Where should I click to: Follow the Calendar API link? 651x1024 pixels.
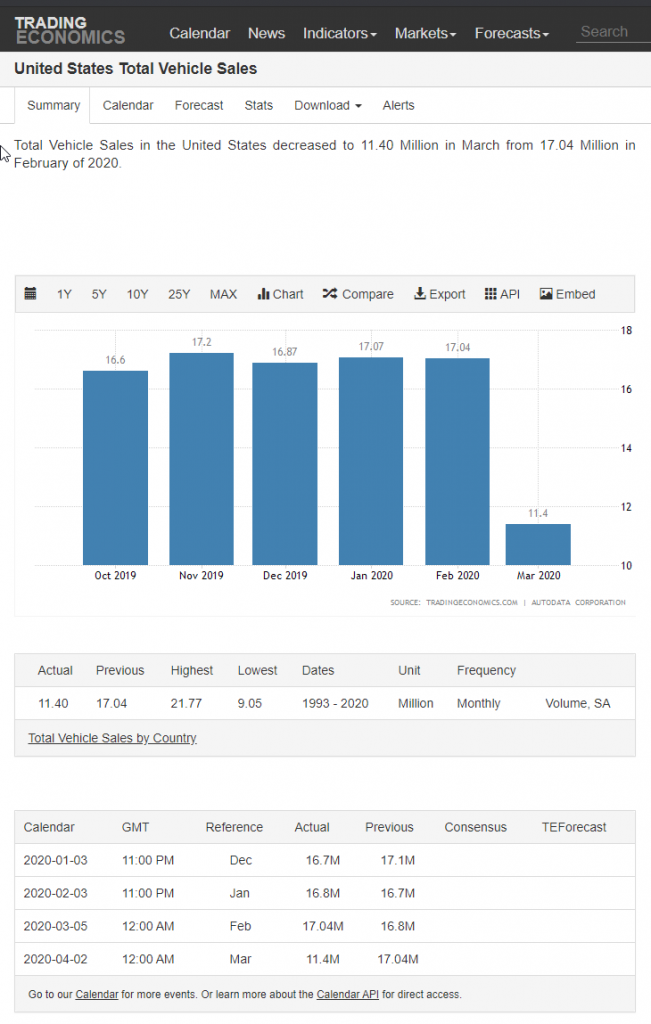(347, 995)
